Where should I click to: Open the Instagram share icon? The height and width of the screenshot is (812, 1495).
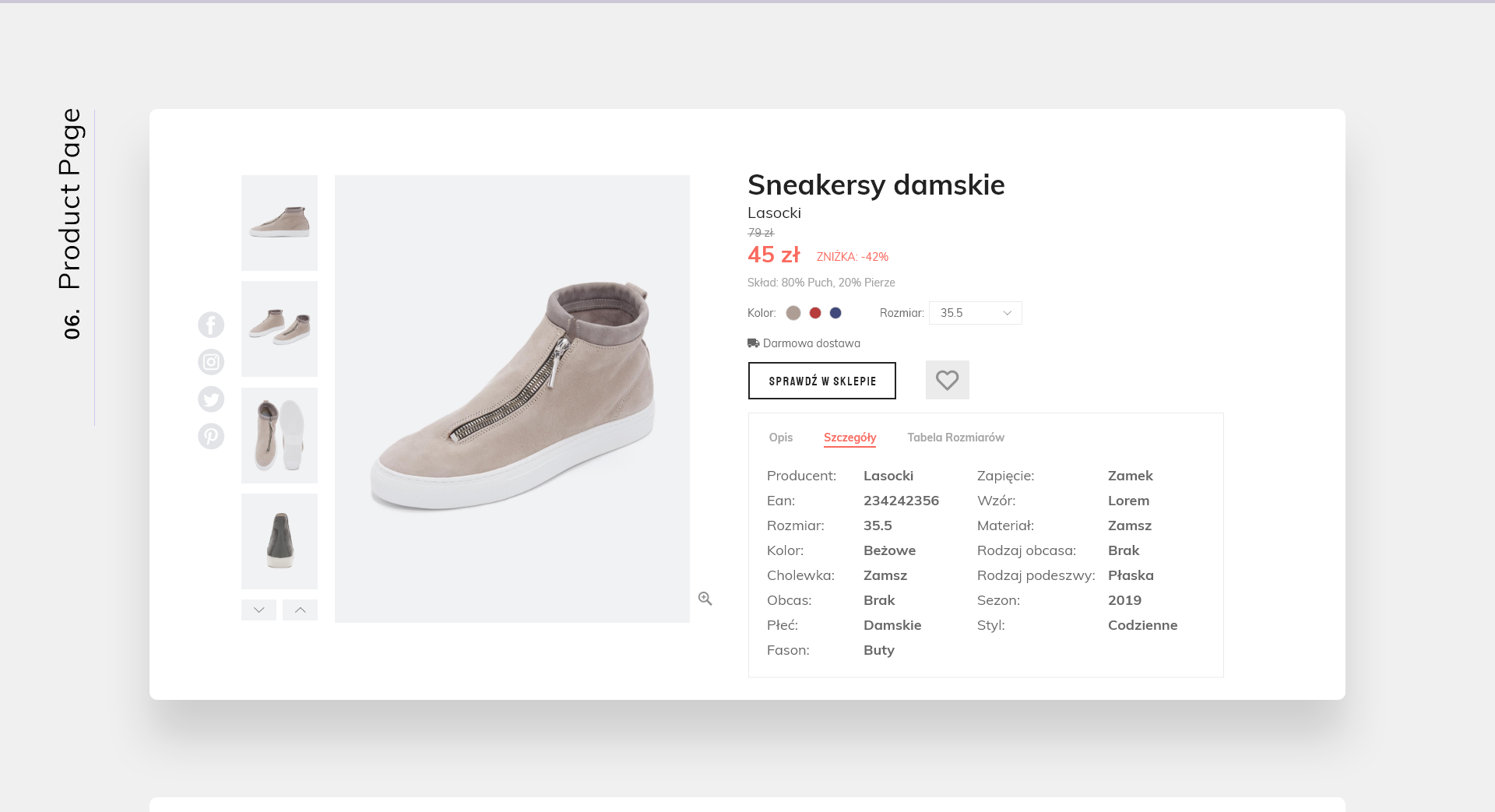pos(211,362)
